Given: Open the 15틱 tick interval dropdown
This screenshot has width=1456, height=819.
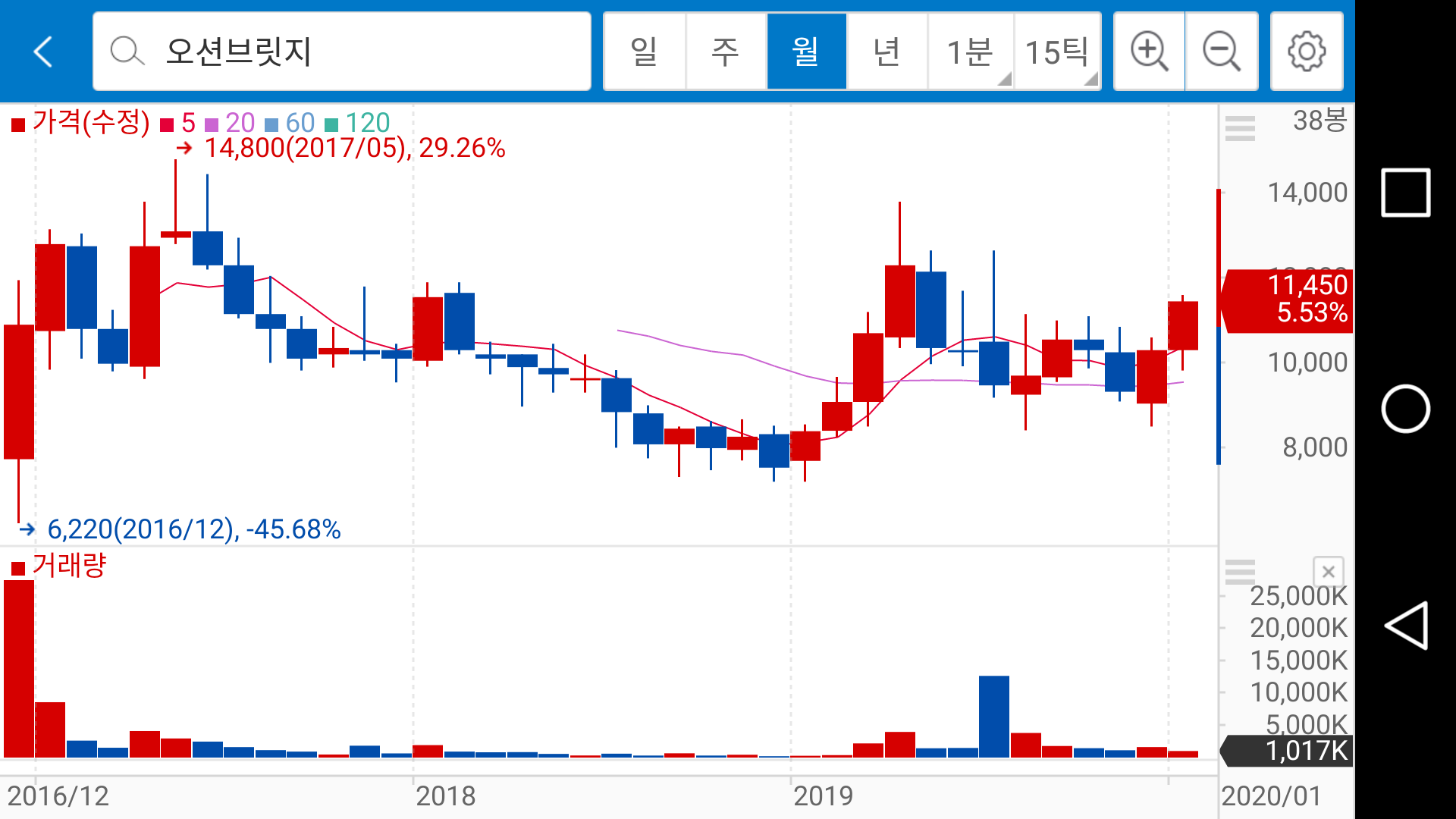Looking at the screenshot, I should (x=1058, y=52).
